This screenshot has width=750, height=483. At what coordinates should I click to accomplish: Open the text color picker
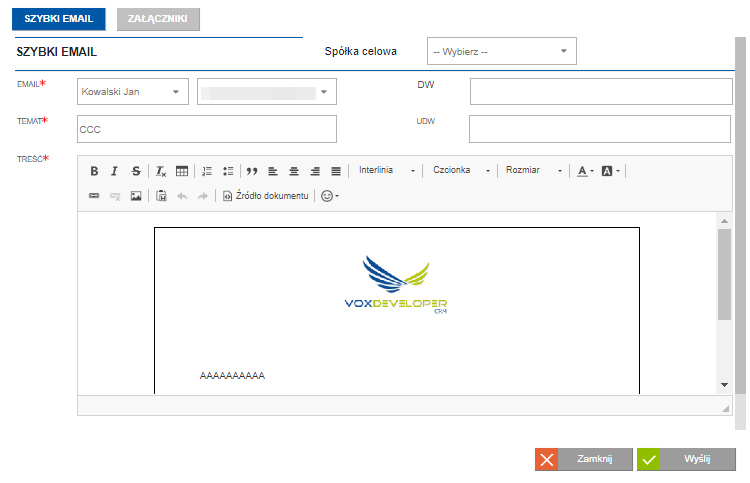pyautogui.click(x=585, y=171)
